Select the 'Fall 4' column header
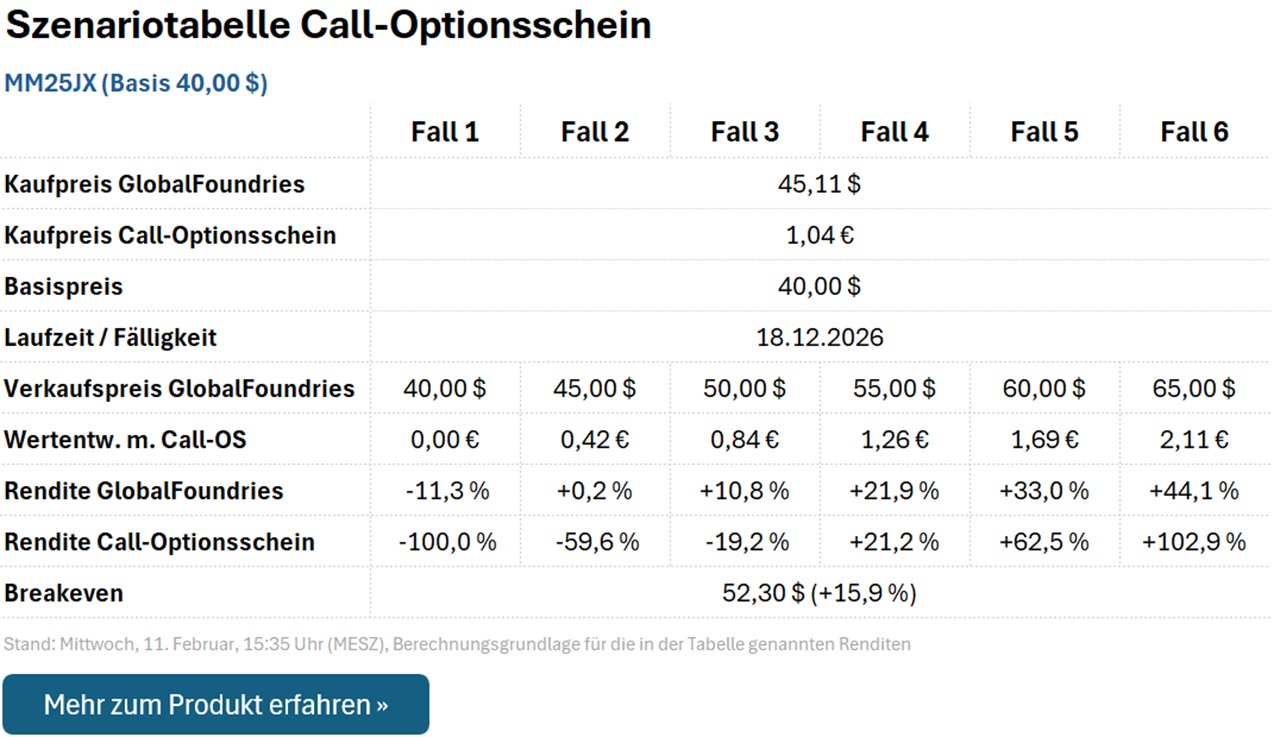Screen dimensions: 1280x737 (895, 130)
